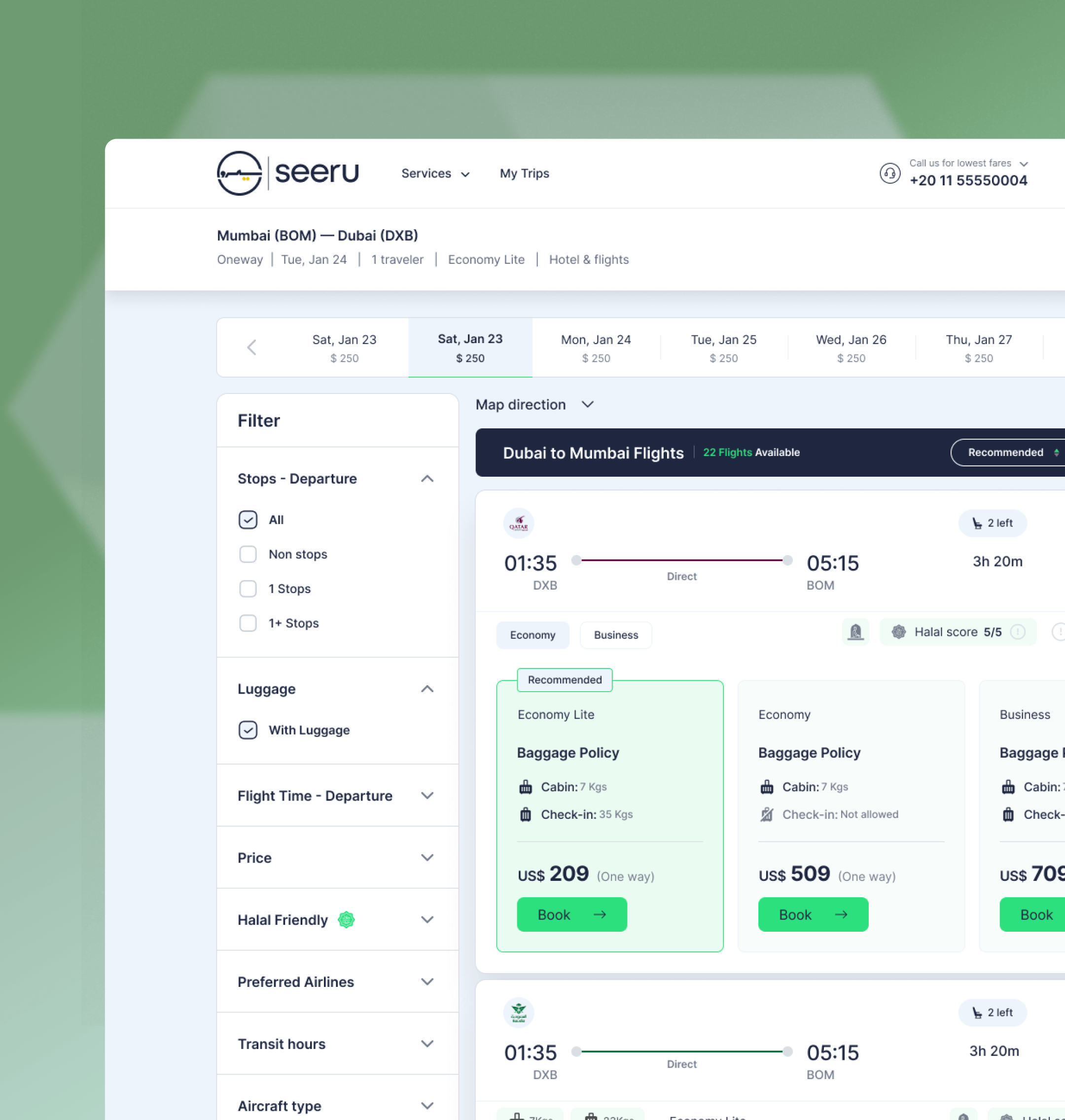Expand the Transit hours filter
The width and height of the screenshot is (1065, 1120).
(427, 1044)
